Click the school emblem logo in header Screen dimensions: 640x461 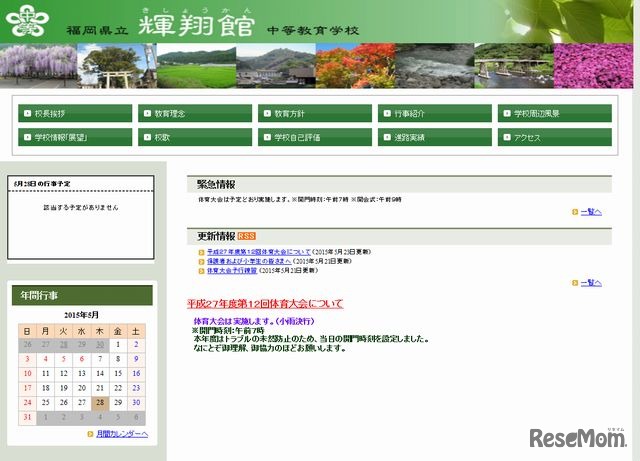(x=27, y=20)
